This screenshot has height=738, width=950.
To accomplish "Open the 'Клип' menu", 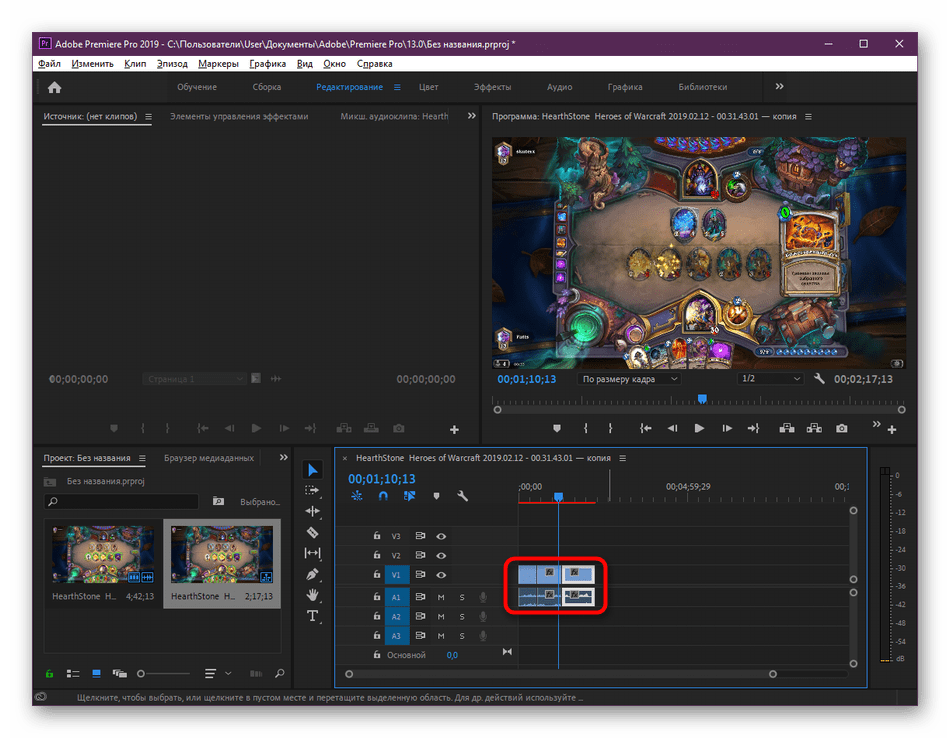I will coord(135,64).
